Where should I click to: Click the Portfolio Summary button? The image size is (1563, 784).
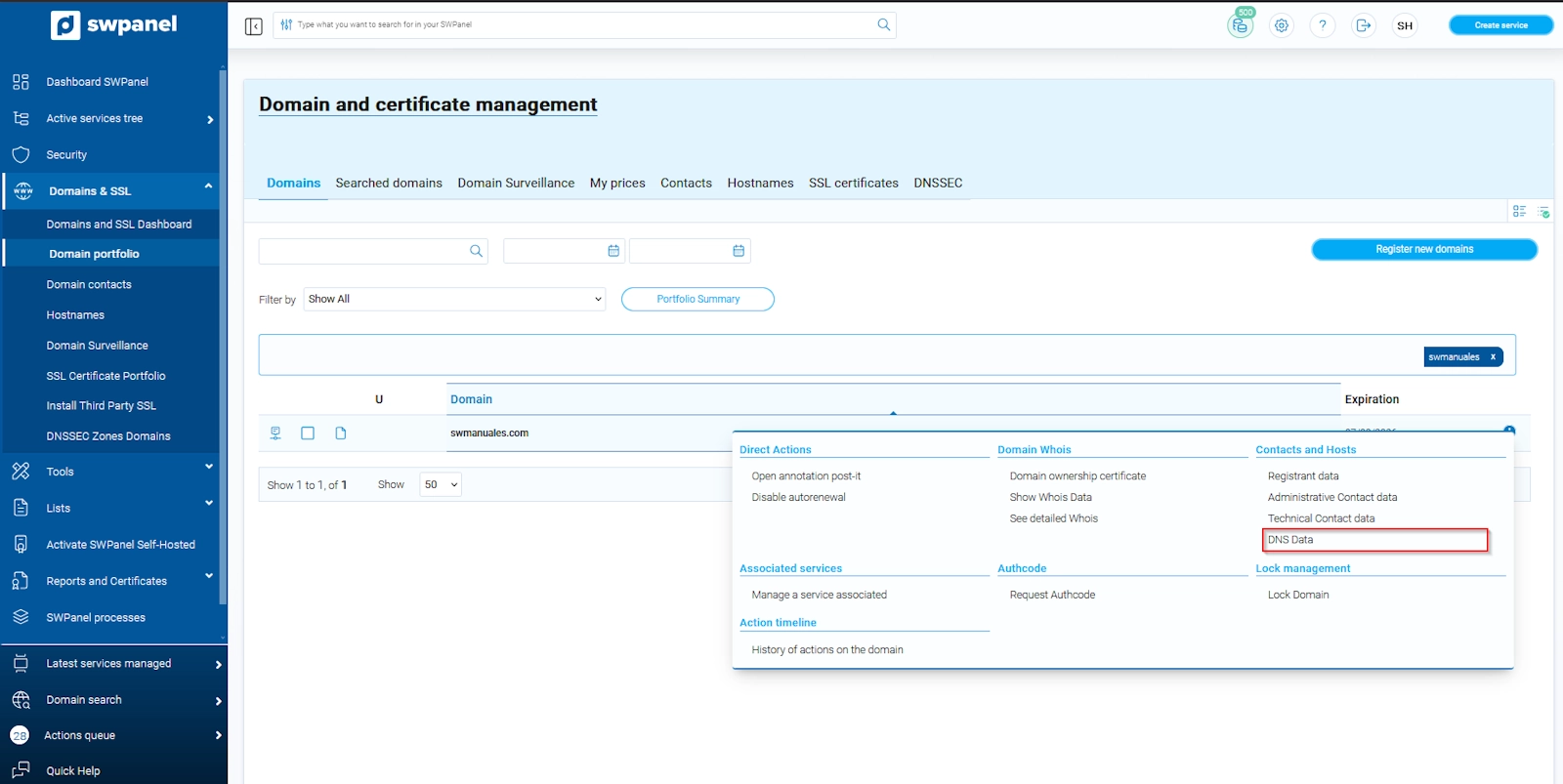pyautogui.click(x=697, y=300)
